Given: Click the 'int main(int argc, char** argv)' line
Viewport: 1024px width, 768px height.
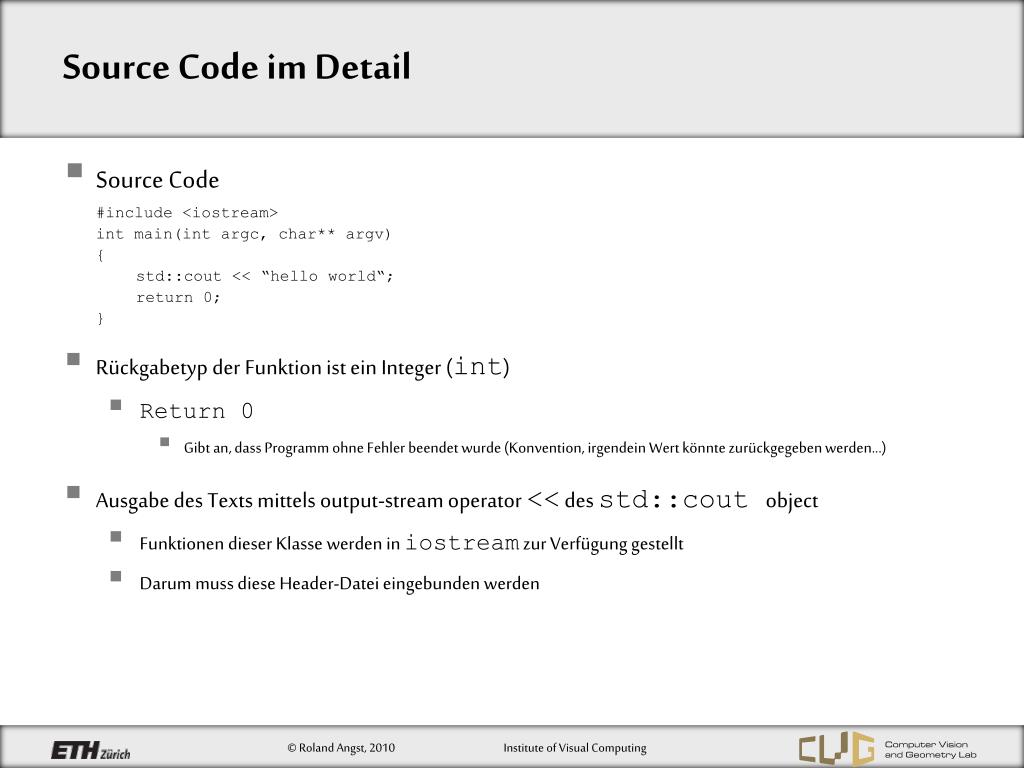Looking at the screenshot, I should (x=243, y=234).
